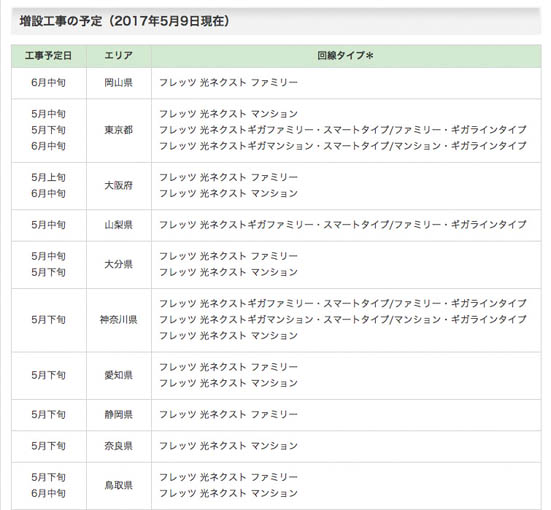551x510 pixels.
Task: Click 5月上旬 in the 大阪府 row
Action: point(48,178)
